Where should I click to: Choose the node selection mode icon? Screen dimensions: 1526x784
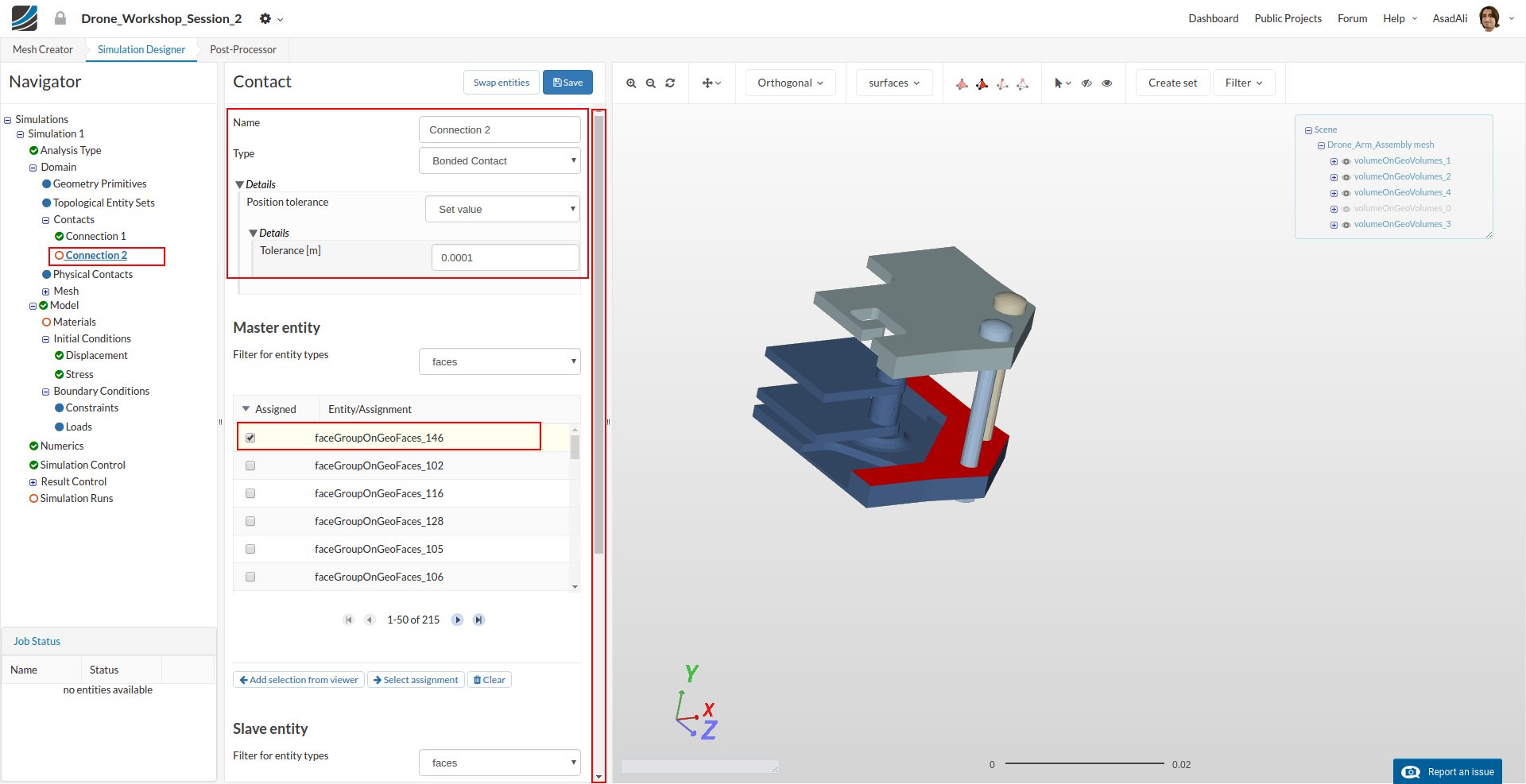[x=1023, y=83]
